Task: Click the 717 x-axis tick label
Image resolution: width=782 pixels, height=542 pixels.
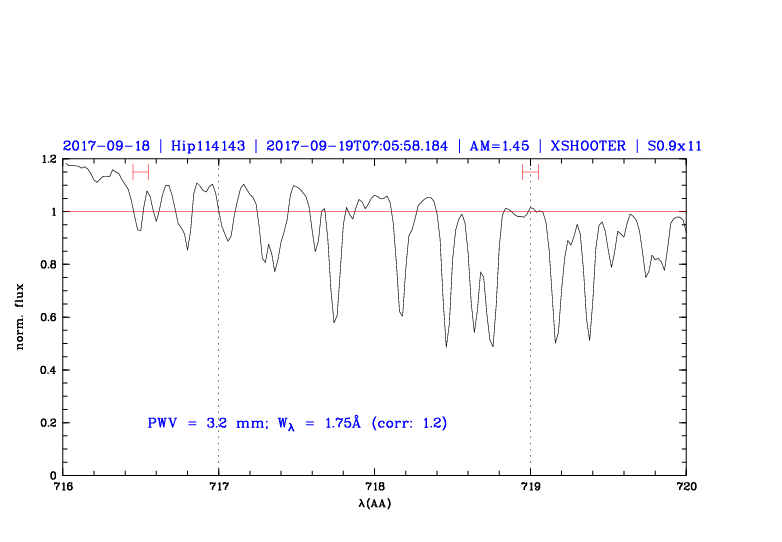Action: [x=218, y=487]
